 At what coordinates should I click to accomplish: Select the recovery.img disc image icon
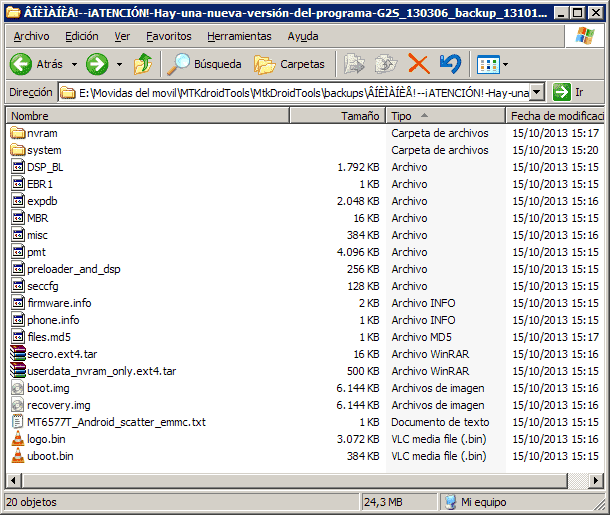18,405
